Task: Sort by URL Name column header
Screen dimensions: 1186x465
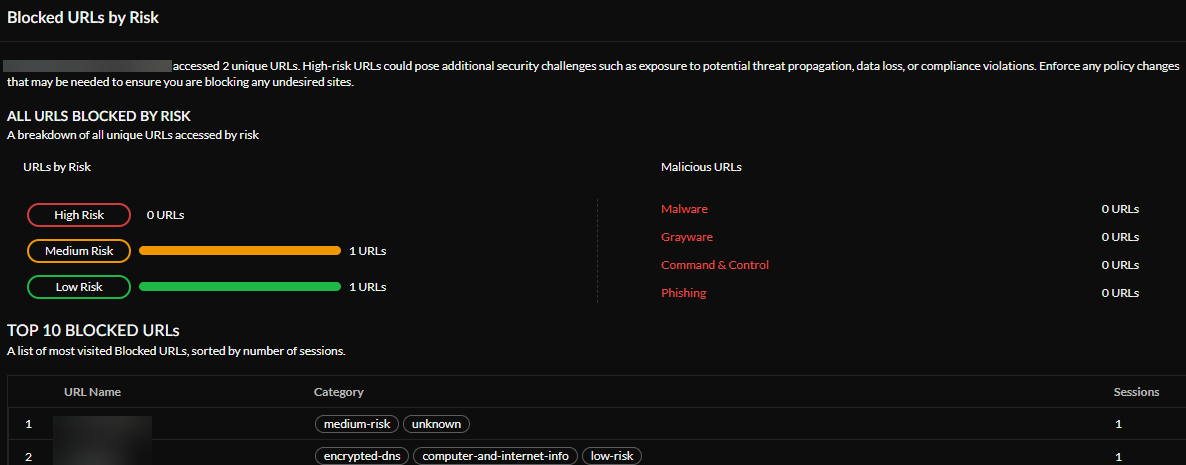Action: [x=92, y=392]
